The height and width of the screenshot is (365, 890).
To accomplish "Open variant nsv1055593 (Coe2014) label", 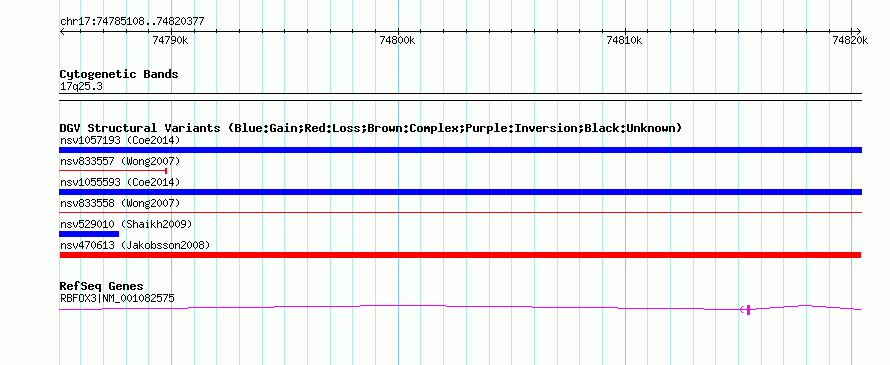I will pos(120,182).
